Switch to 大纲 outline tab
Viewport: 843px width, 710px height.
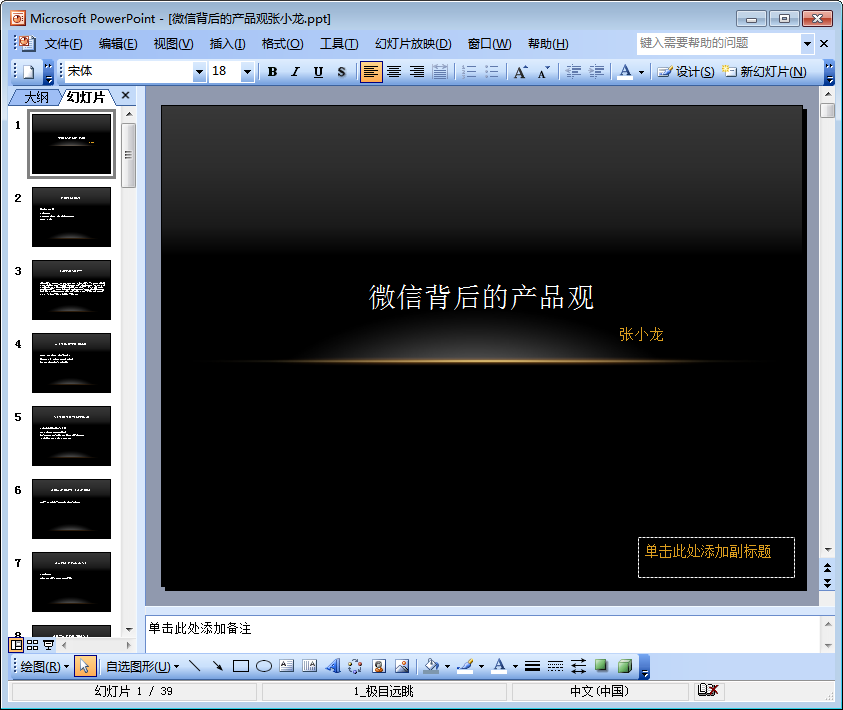[x=36, y=97]
